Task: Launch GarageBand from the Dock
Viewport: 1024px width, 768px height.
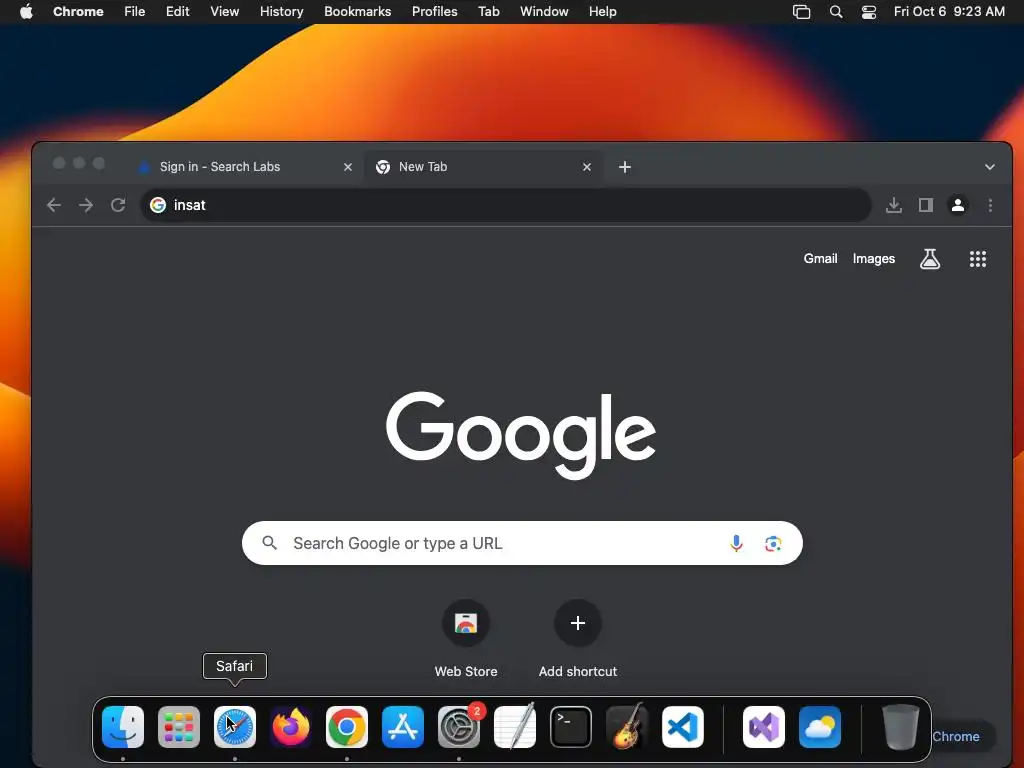Action: tap(627, 727)
